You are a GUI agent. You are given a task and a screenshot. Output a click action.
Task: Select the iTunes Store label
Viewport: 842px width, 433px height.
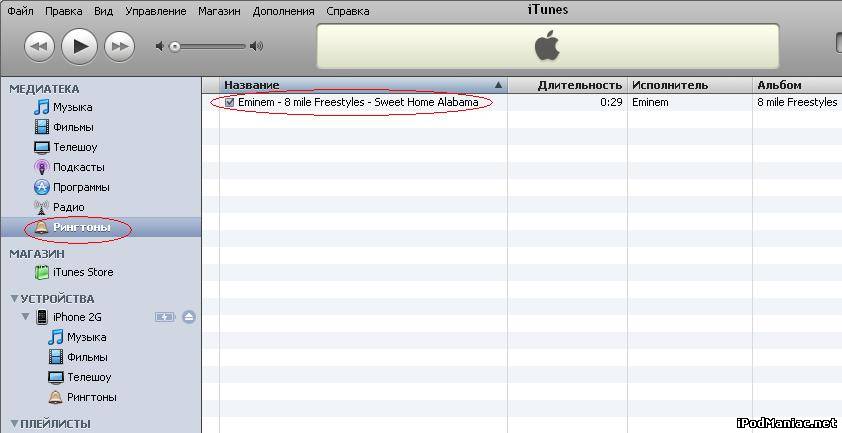[x=83, y=272]
